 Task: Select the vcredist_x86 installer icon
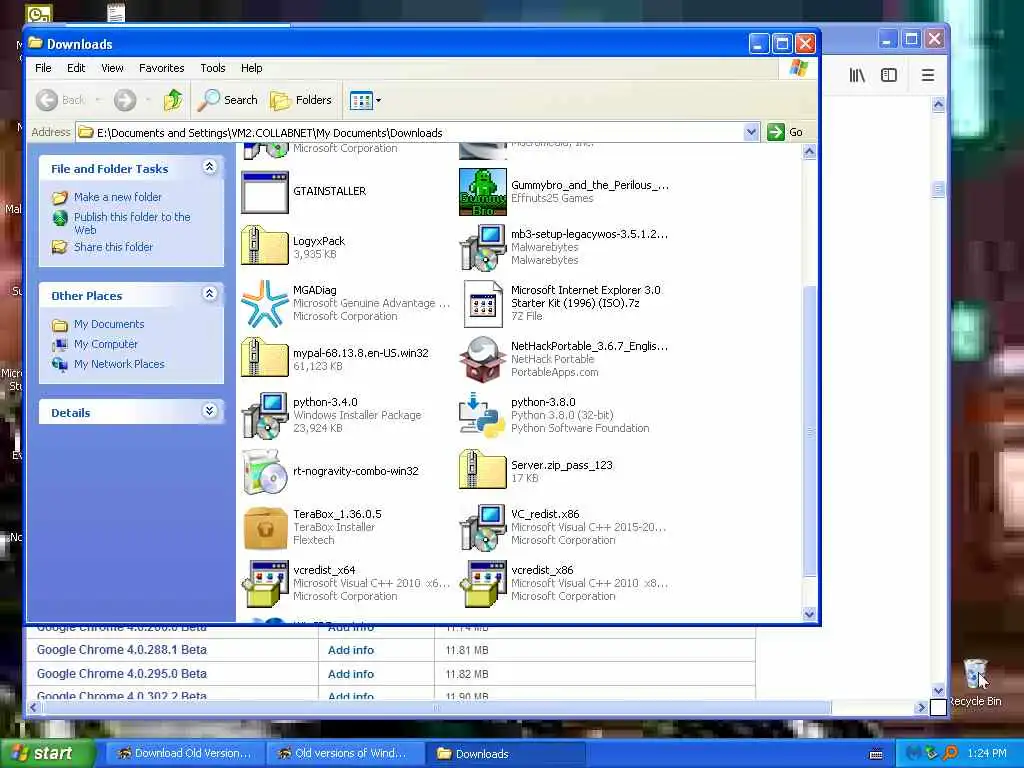tap(483, 584)
